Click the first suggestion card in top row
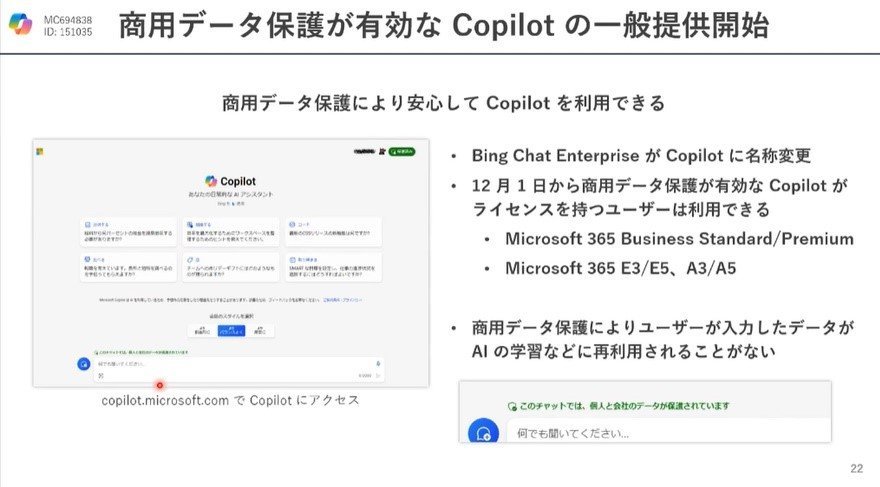 tap(129, 232)
